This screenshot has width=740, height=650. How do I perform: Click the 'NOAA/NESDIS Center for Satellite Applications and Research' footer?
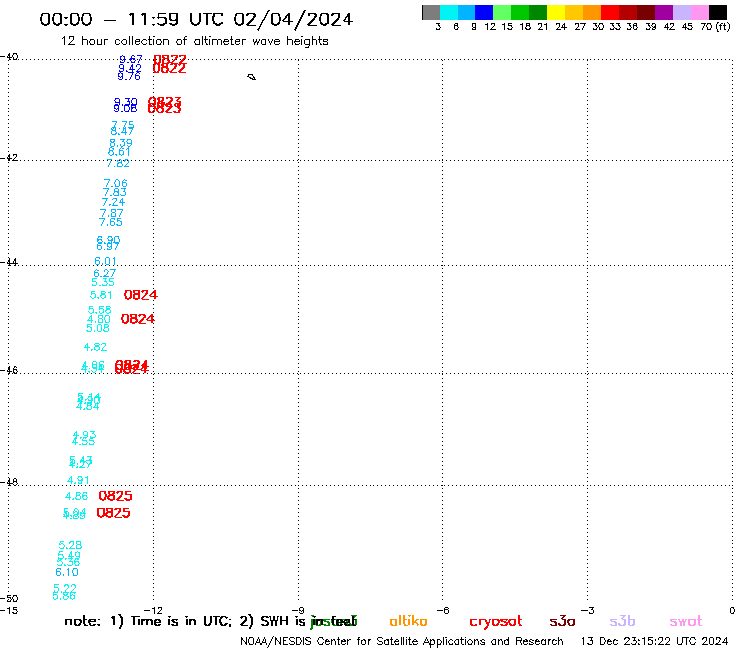[x=402, y=641]
